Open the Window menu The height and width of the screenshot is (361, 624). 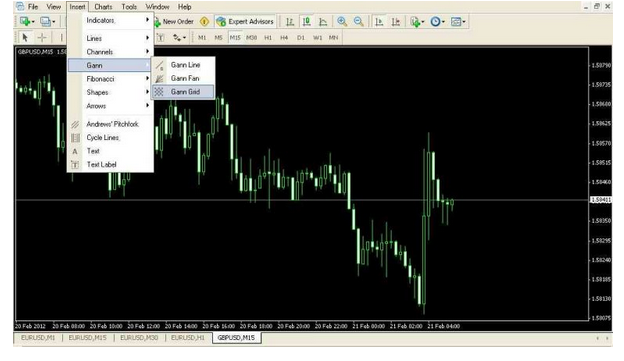(x=157, y=7)
